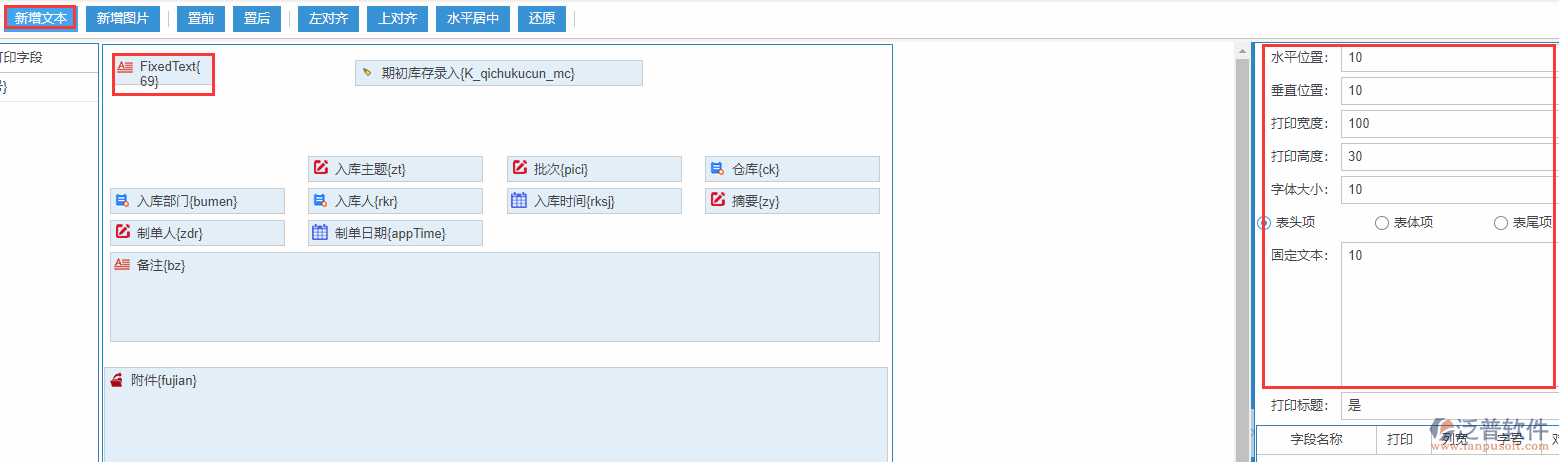The image size is (1559, 462).
Task: Click the edit icon next to 批次
Action: click(519, 168)
